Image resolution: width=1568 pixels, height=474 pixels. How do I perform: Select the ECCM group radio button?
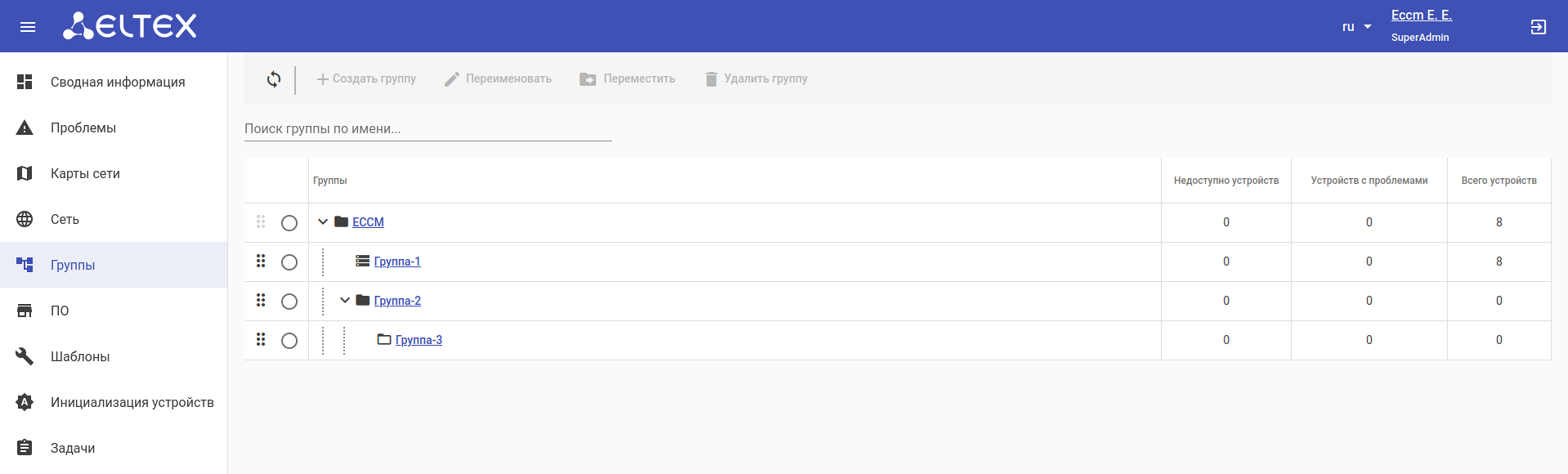click(289, 223)
